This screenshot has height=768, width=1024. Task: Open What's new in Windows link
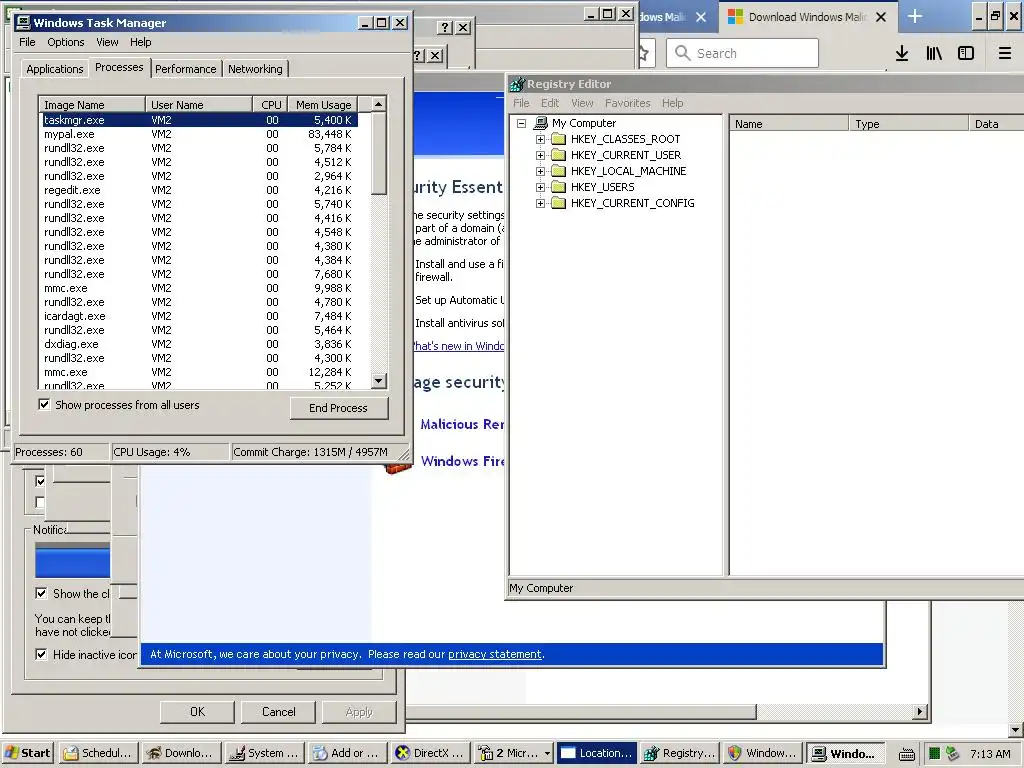(458, 346)
